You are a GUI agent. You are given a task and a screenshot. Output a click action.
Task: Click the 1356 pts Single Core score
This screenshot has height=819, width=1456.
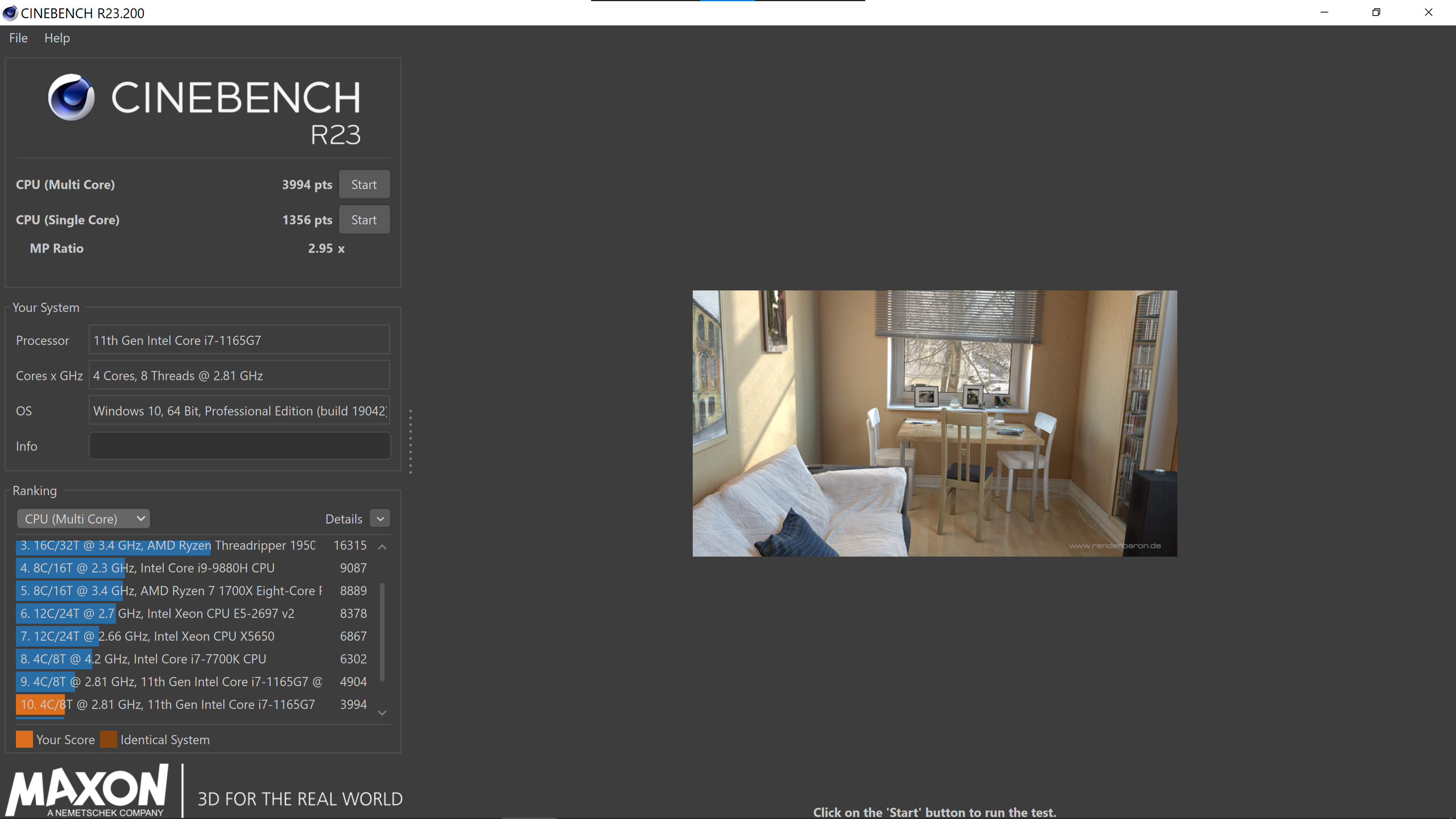pyautogui.click(x=307, y=220)
